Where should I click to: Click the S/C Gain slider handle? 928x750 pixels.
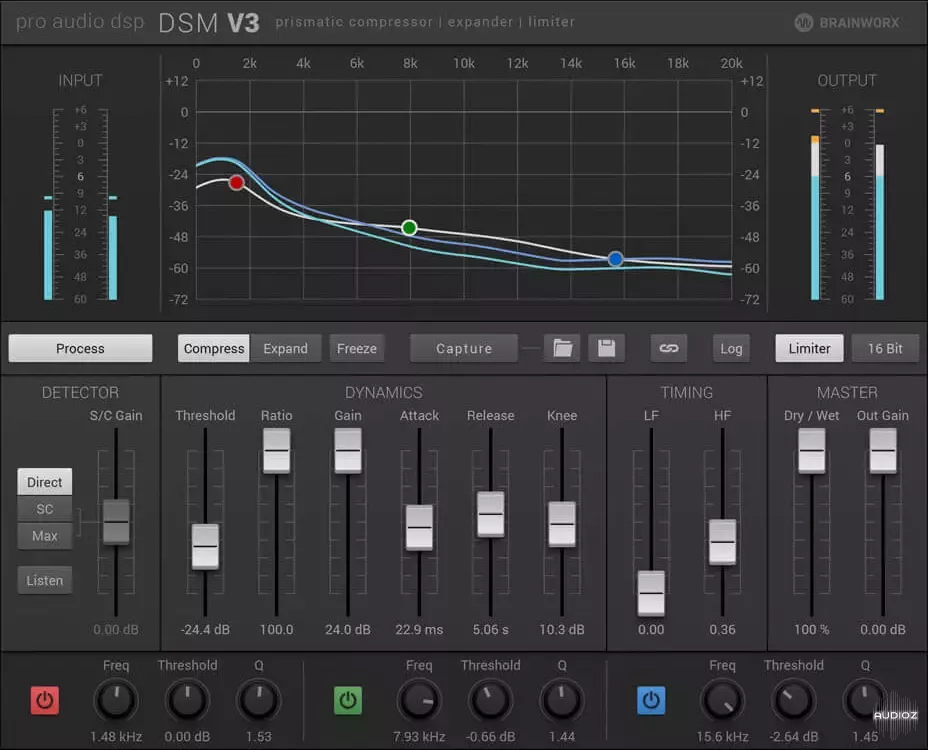[x=116, y=522]
